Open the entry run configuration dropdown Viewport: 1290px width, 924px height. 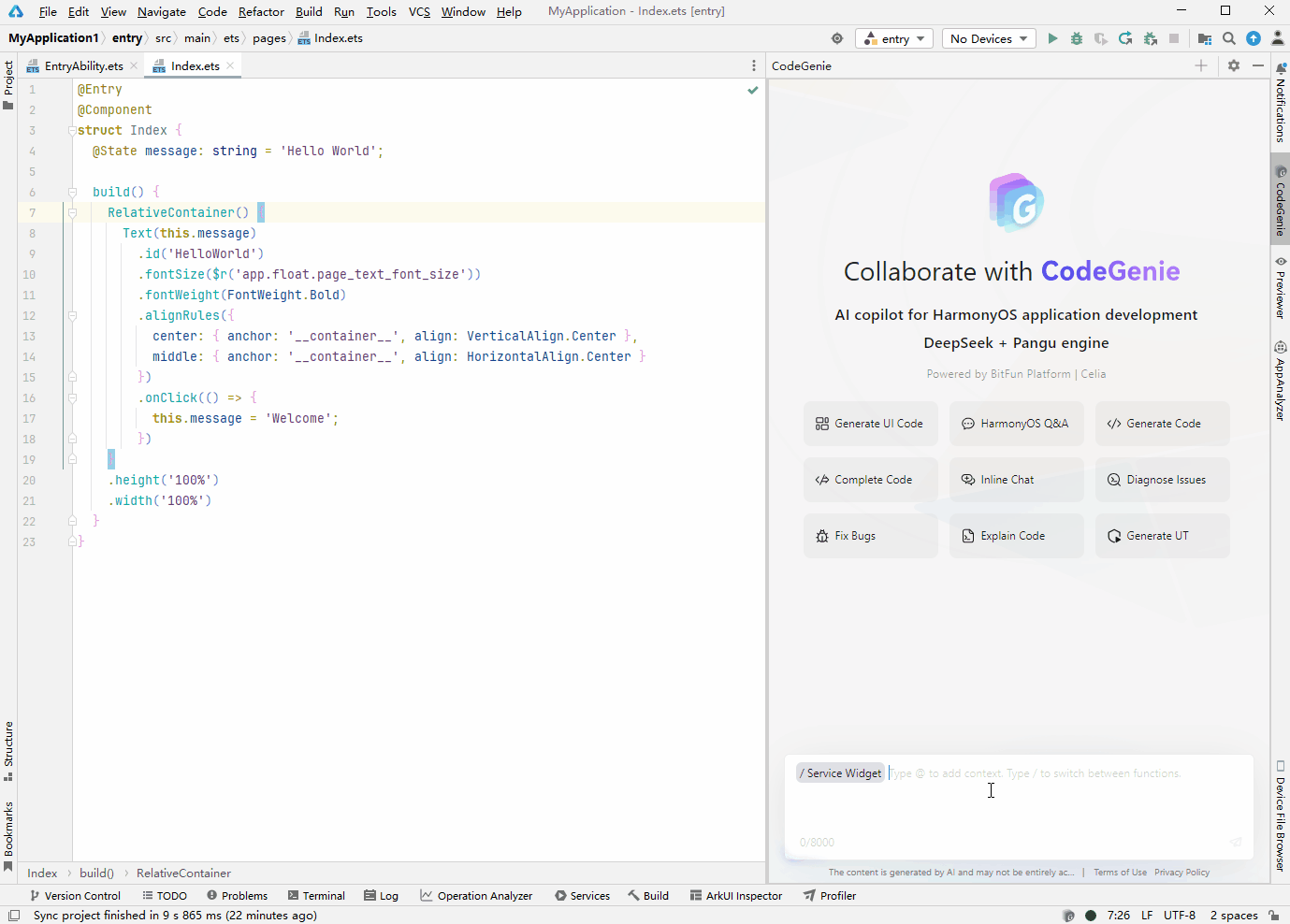[894, 38]
